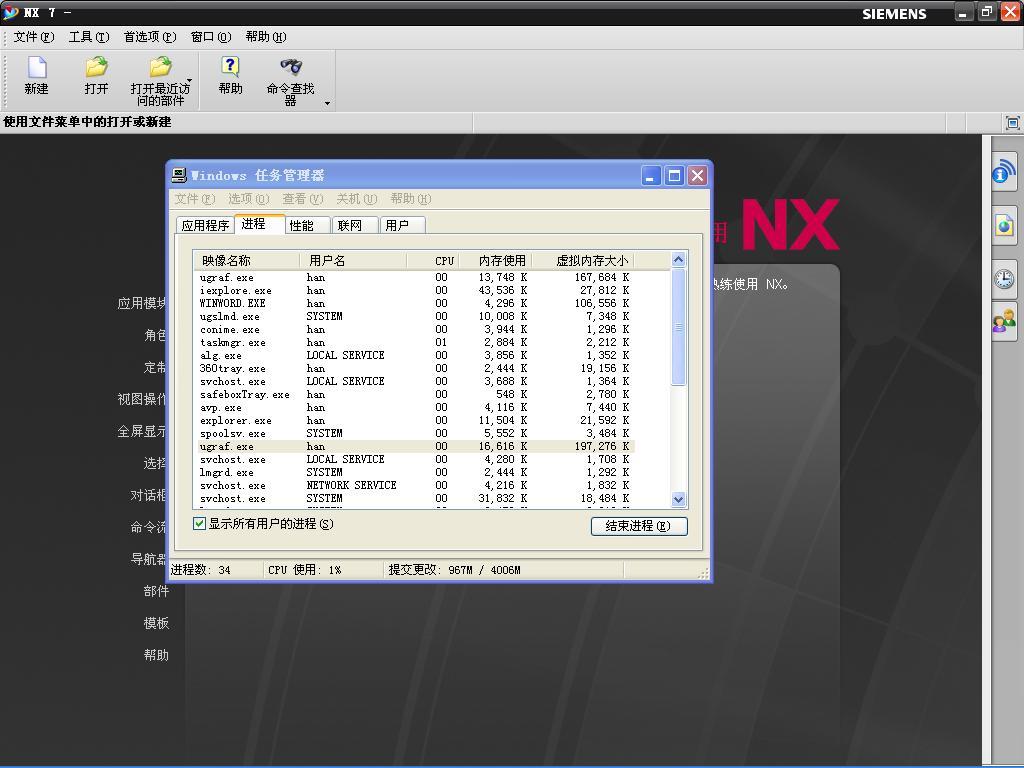Open NX 首选项(P) menu
The image size is (1024, 768).
(x=150, y=37)
